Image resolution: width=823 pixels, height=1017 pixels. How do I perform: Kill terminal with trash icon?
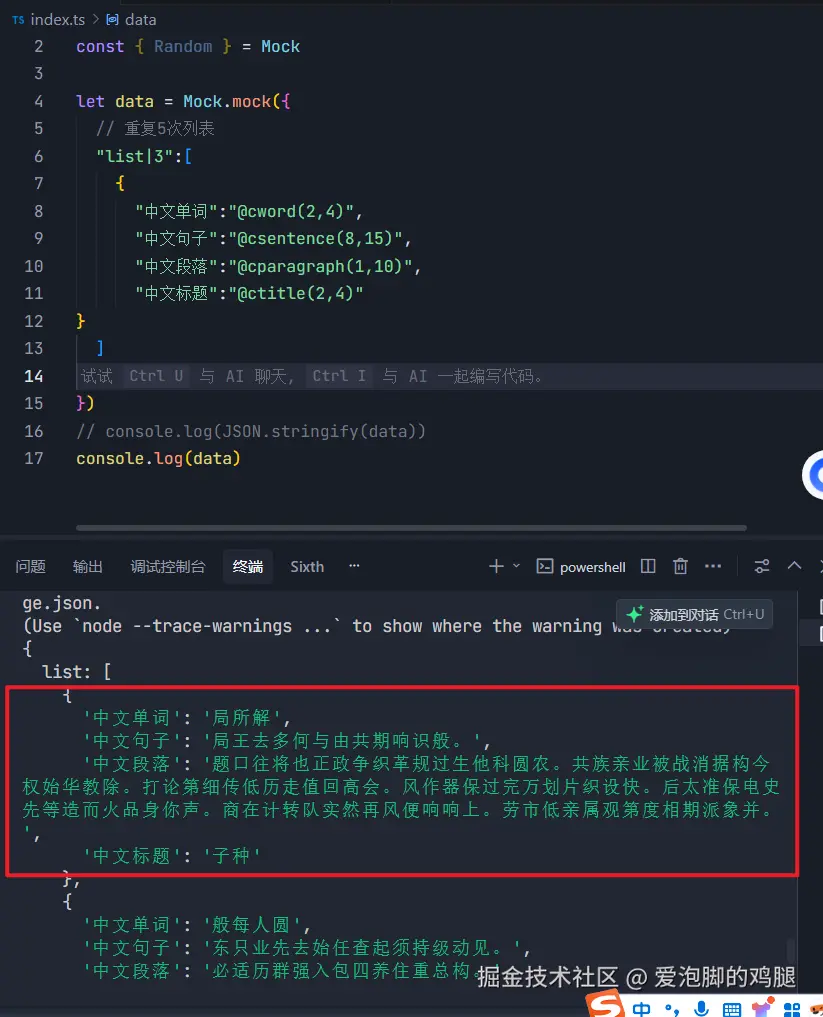click(x=680, y=566)
